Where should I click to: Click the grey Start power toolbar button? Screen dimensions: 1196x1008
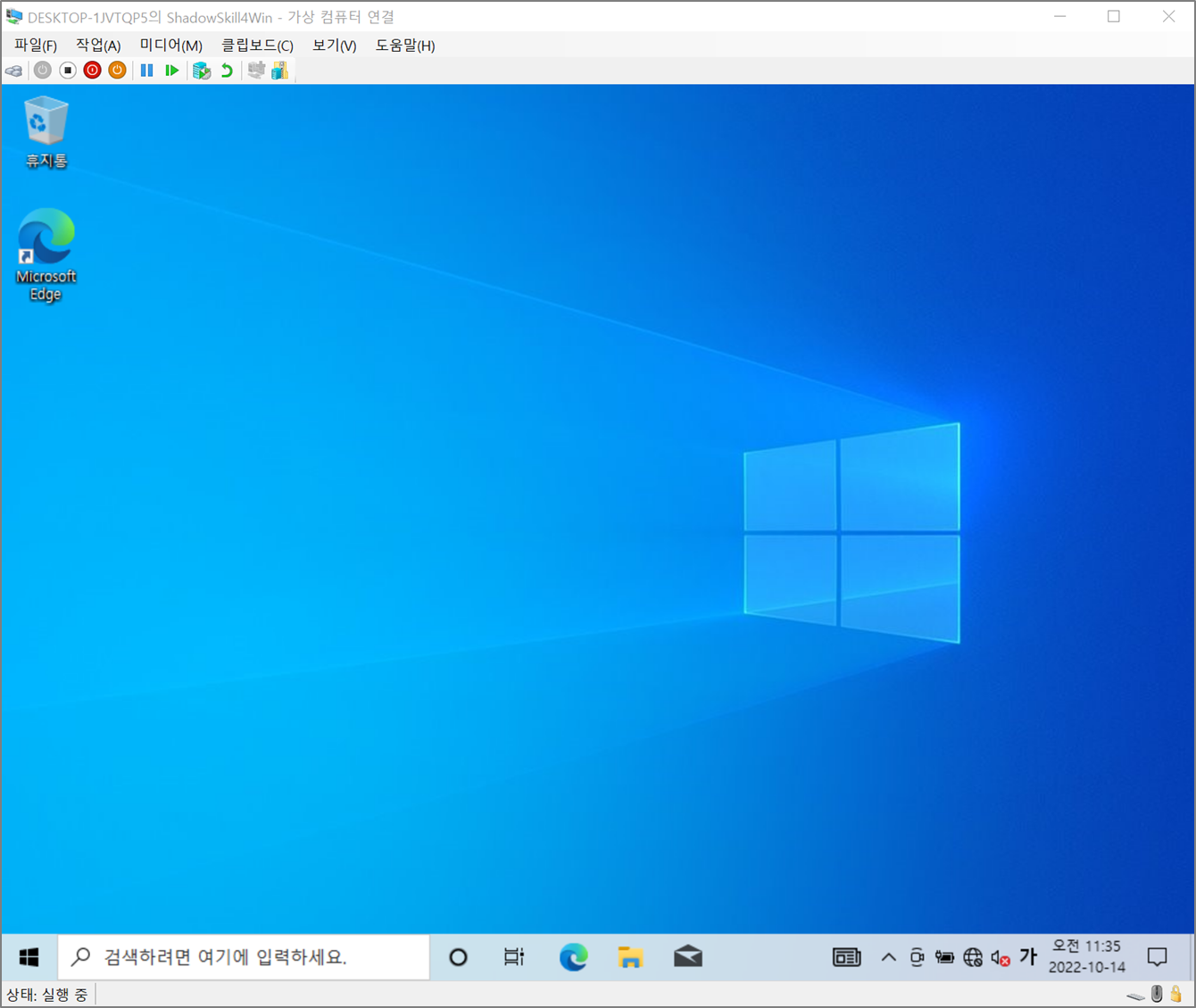pyautogui.click(x=42, y=70)
